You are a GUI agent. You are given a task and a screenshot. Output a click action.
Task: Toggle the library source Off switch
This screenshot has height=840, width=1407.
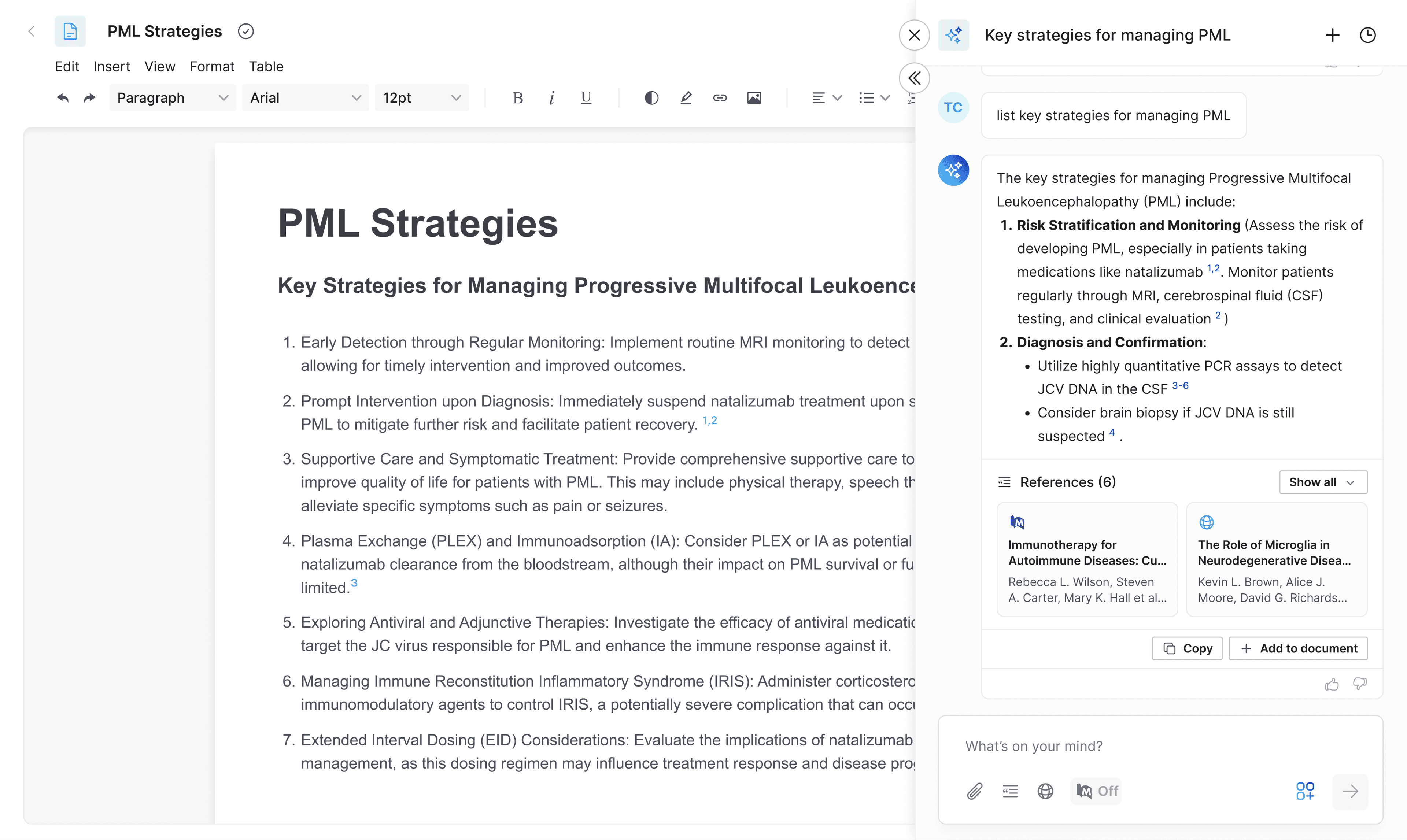pyautogui.click(x=1096, y=791)
